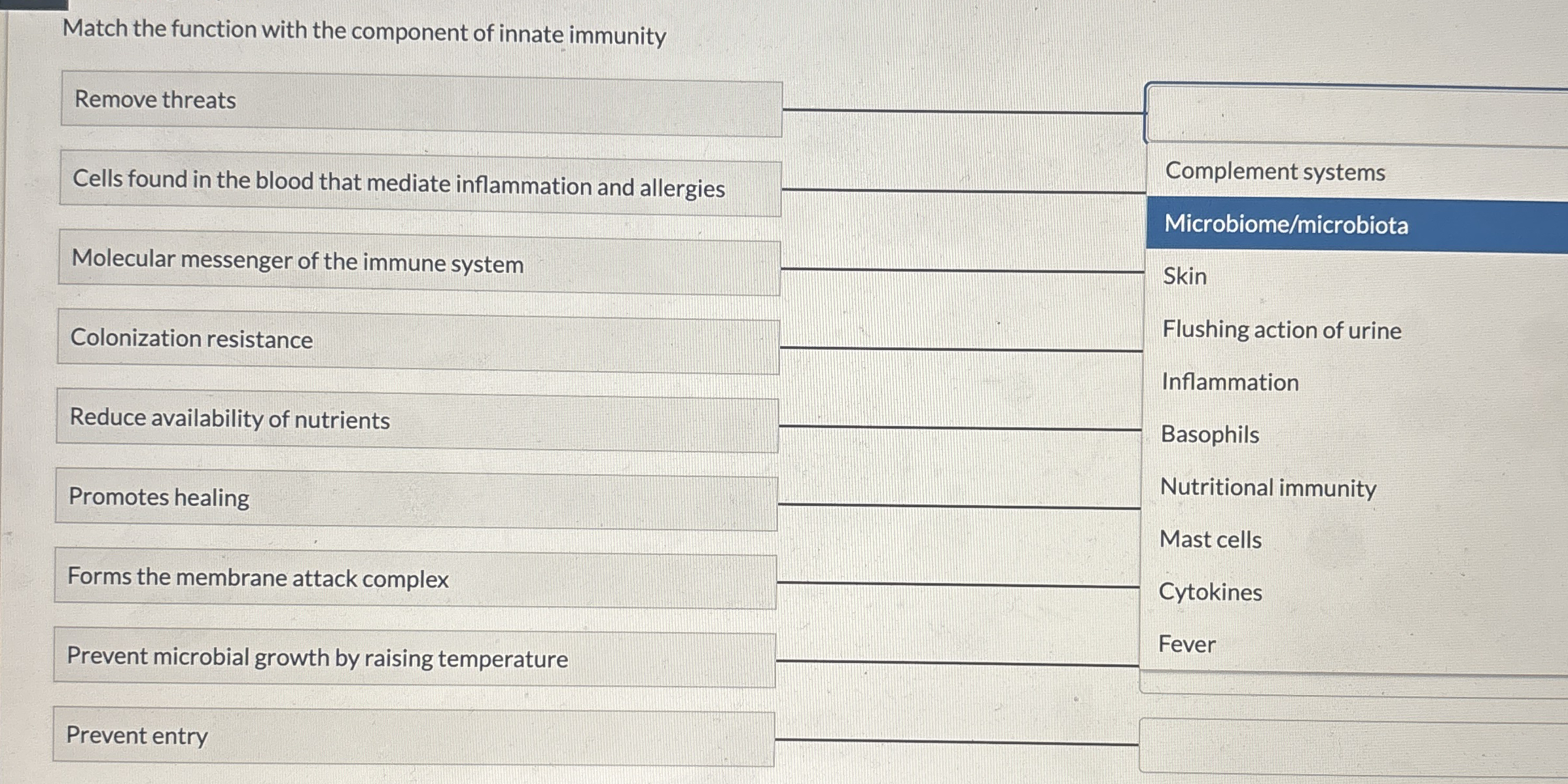Select "Cytokines" from the list

1210,592
